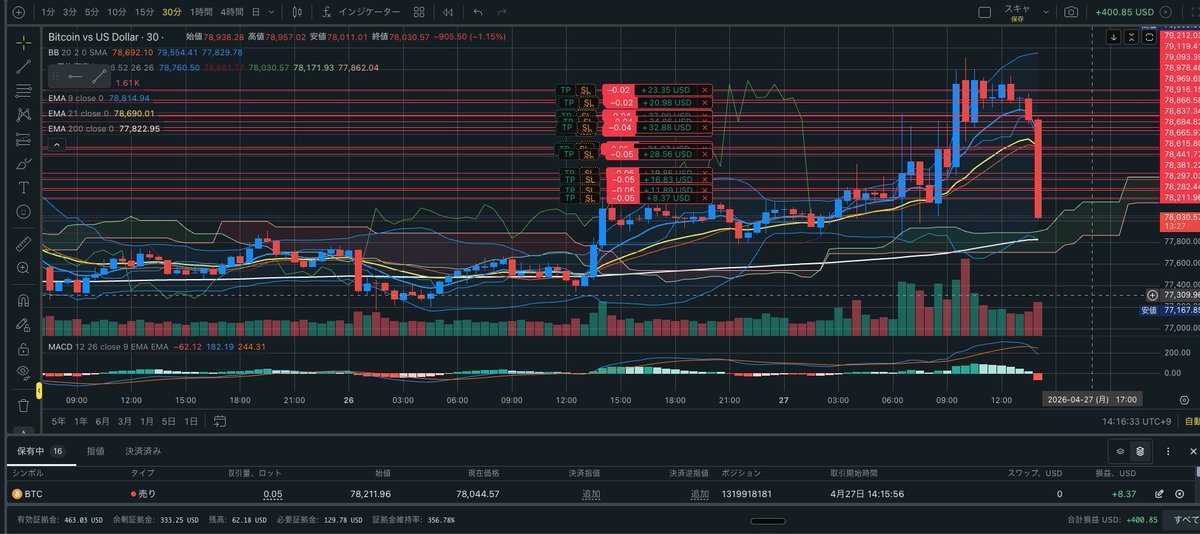Image resolution: width=1200 pixels, height=534 pixels.
Task: Set date range to 1日
Action: pyautogui.click(x=190, y=421)
